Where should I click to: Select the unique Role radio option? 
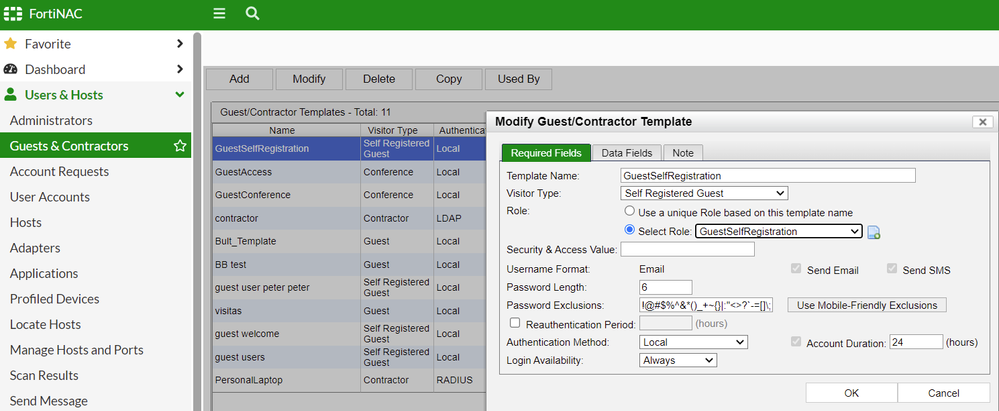(x=629, y=212)
